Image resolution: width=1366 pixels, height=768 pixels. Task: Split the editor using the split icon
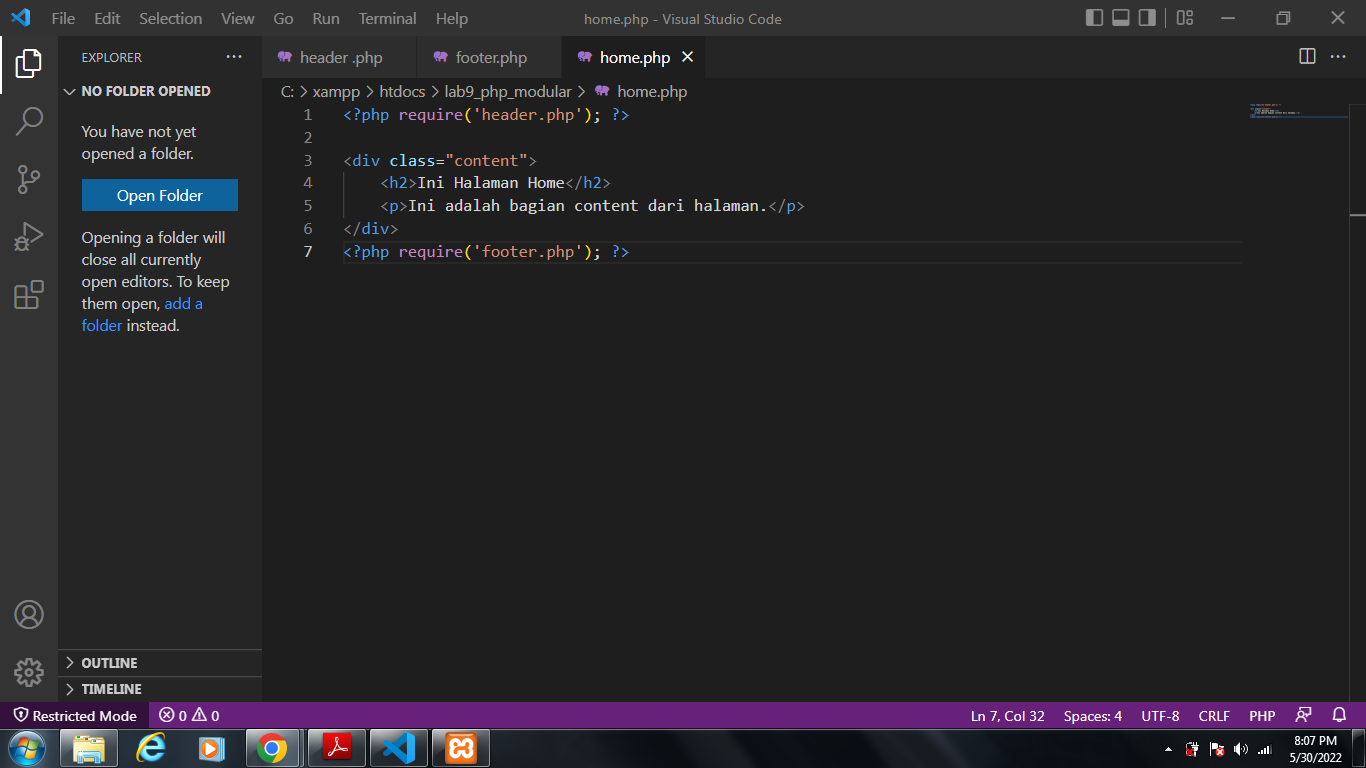tap(1307, 57)
